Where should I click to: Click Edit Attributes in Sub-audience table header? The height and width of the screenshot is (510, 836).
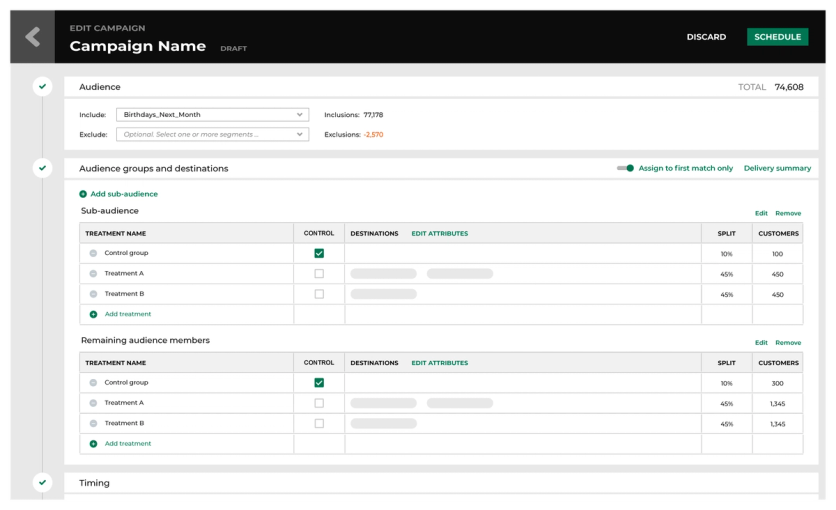point(439,233)
